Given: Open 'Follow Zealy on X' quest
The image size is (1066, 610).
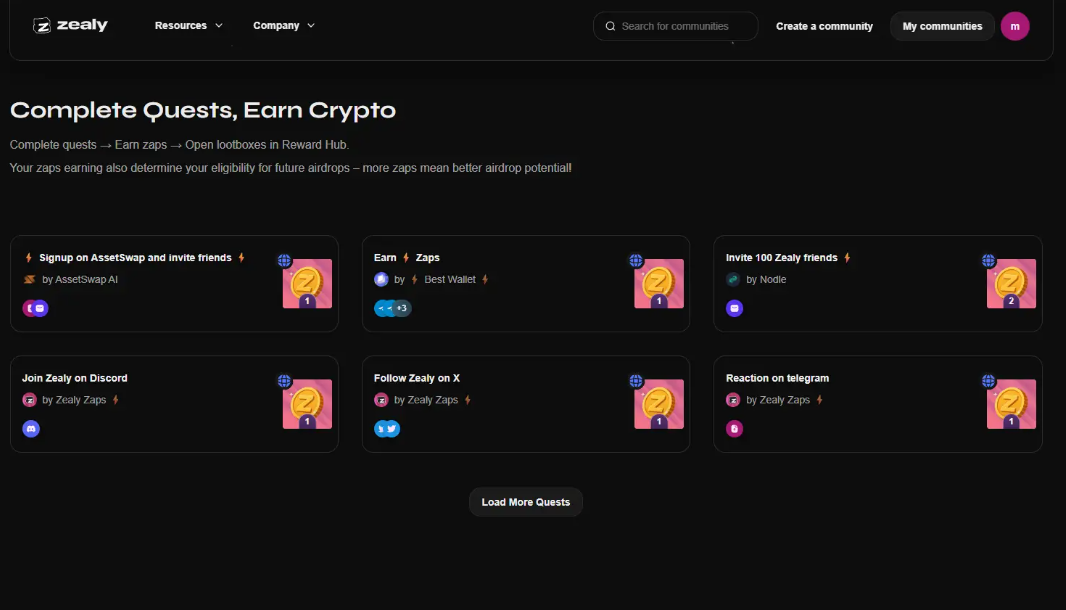Looking at the screenshot, I should click(416, 378).
